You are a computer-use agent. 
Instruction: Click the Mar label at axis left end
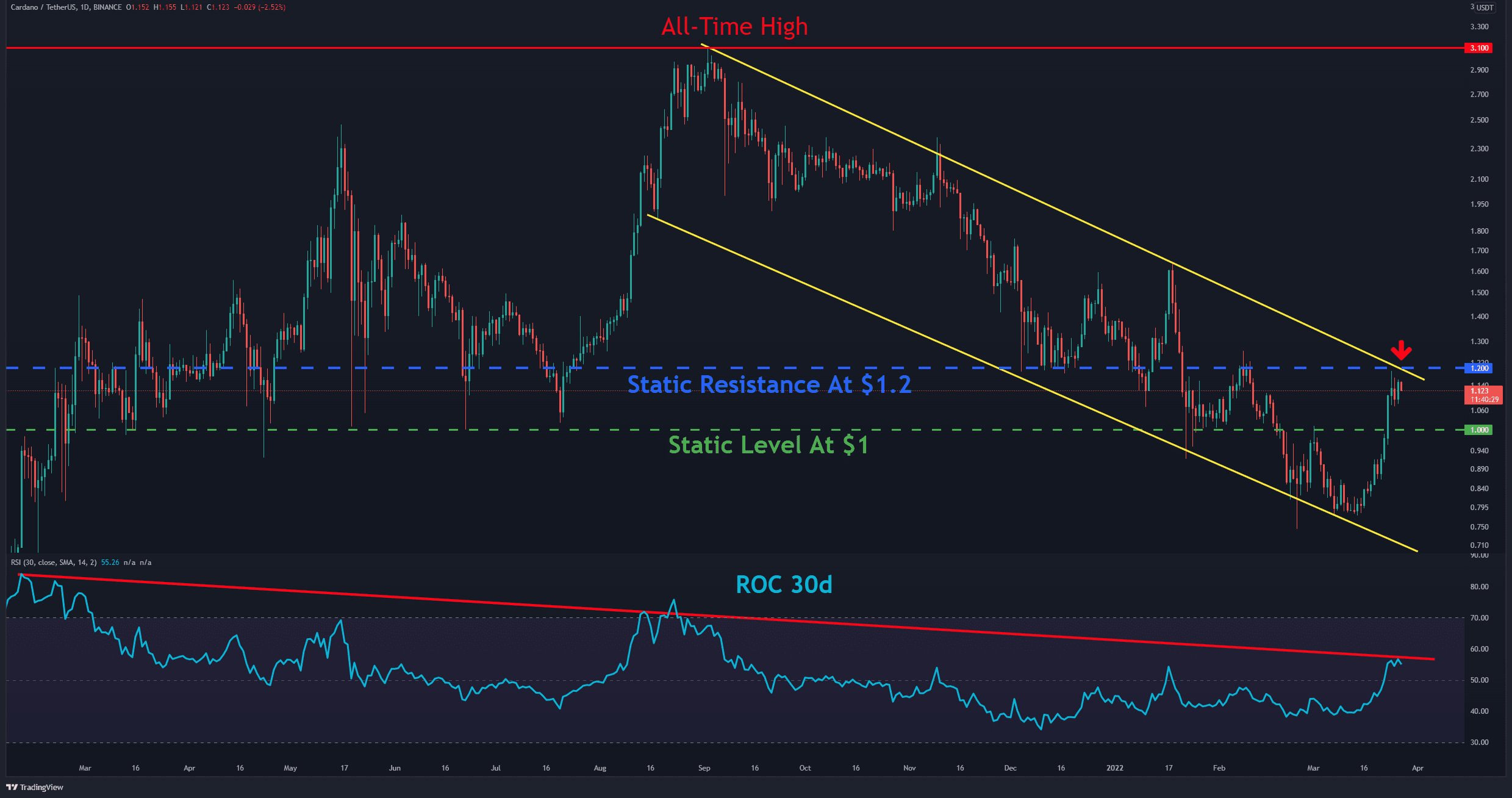[85, 768]
